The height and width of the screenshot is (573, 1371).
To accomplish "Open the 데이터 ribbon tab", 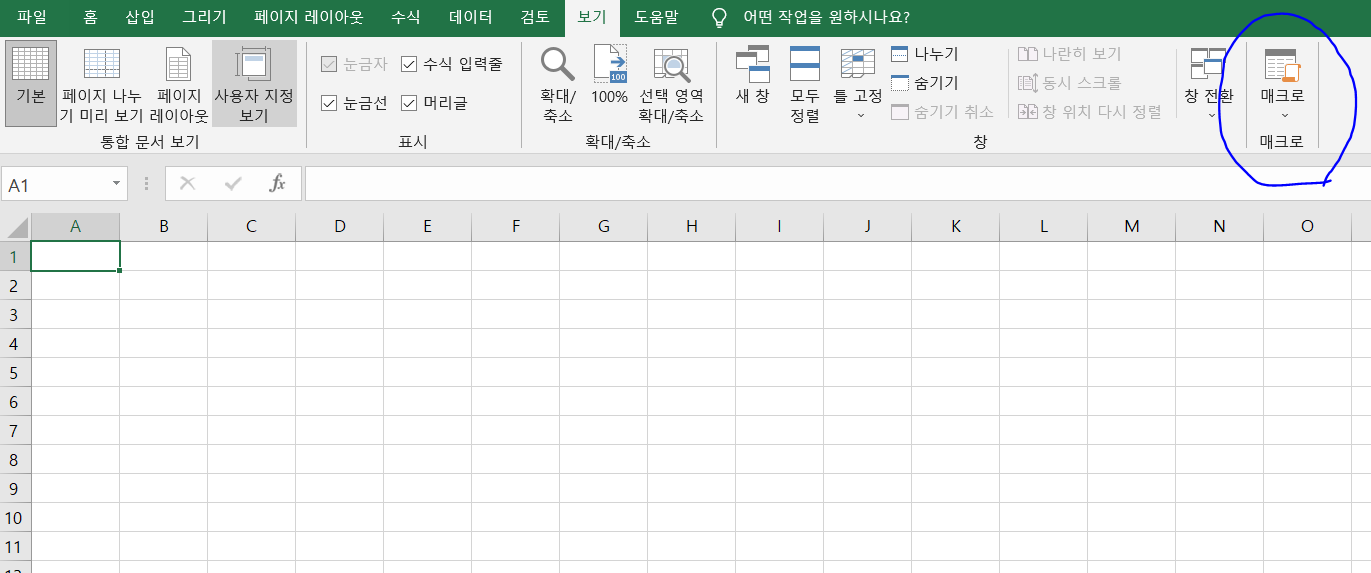I will pos(470,17).
